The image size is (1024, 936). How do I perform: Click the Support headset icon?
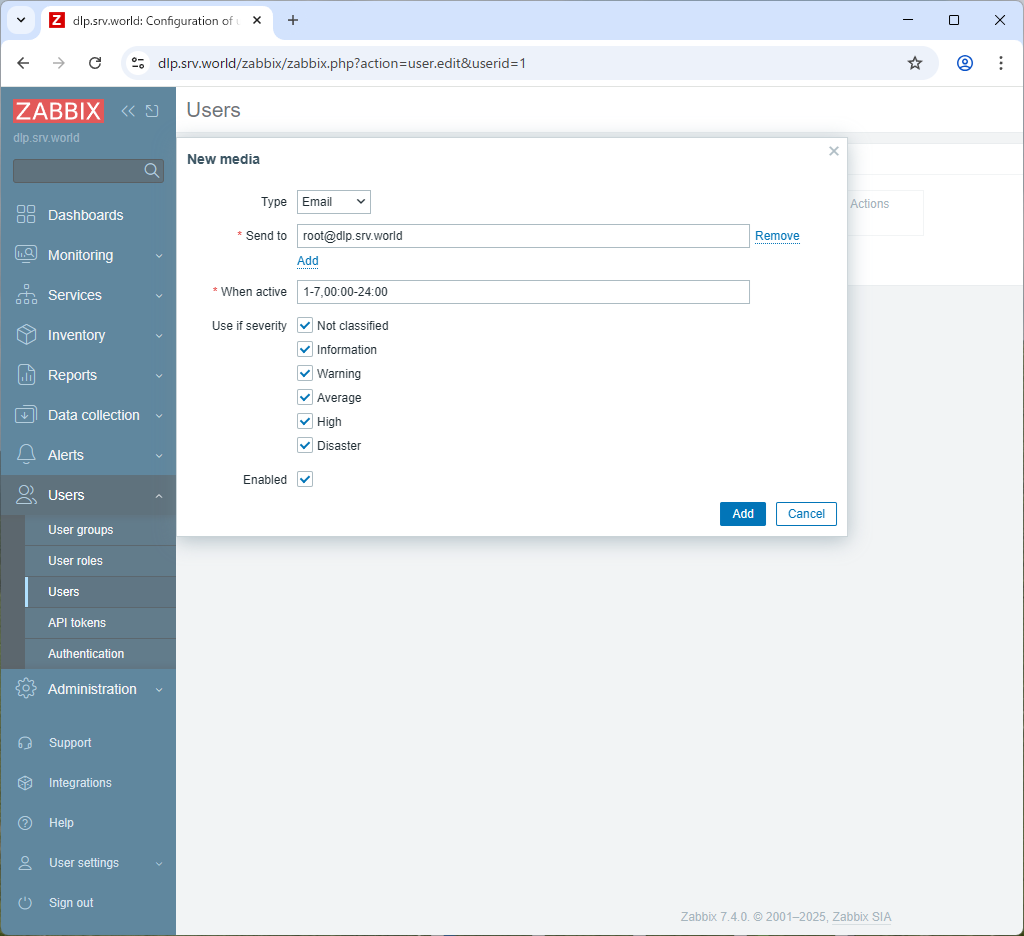click(25, 743)
